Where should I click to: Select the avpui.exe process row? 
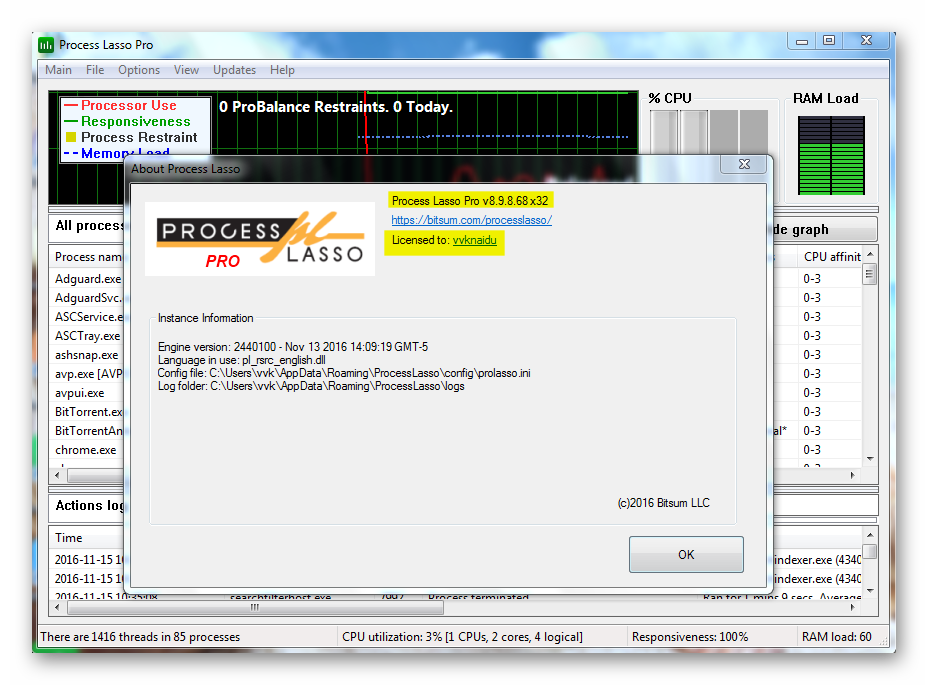tap(88, 393)
